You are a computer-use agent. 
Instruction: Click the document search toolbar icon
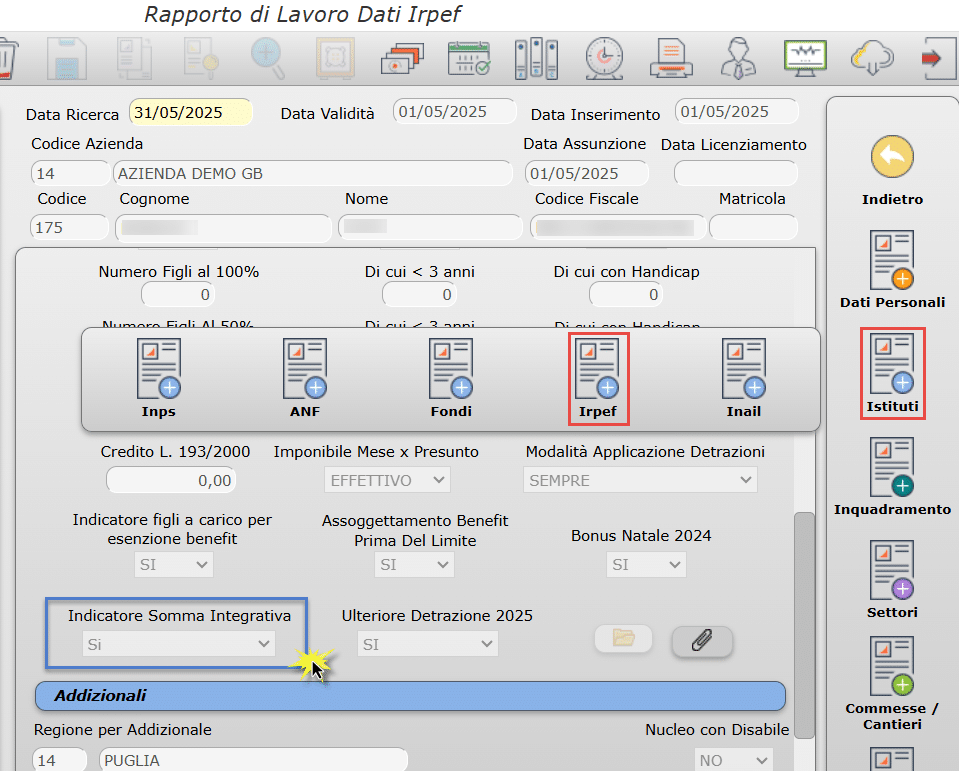coord(201,59)
